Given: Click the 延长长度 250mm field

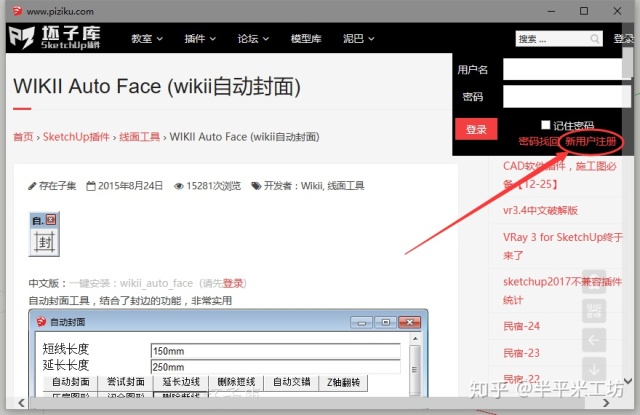Looking at the screenshot, I should click(x=276, y=367).
